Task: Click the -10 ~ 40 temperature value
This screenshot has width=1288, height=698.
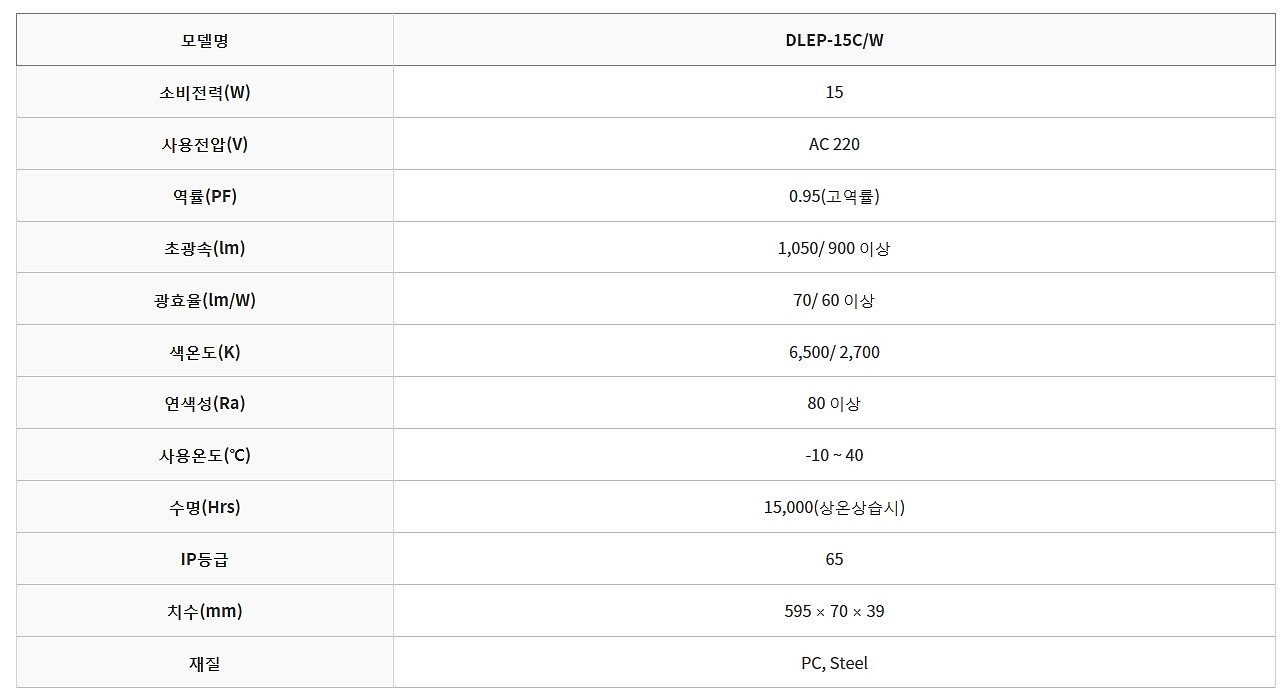Action: (x=834, y=456)
